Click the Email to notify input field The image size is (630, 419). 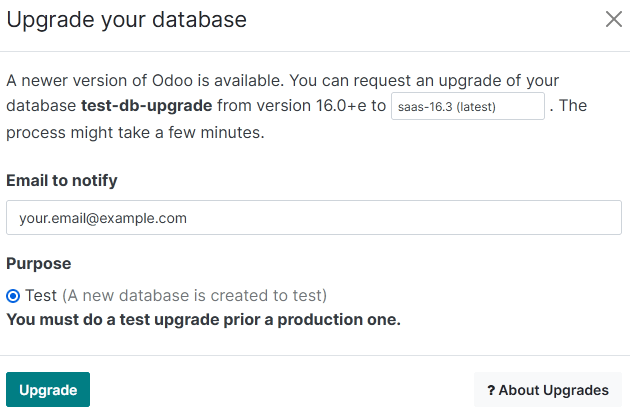tap(314, 217)
